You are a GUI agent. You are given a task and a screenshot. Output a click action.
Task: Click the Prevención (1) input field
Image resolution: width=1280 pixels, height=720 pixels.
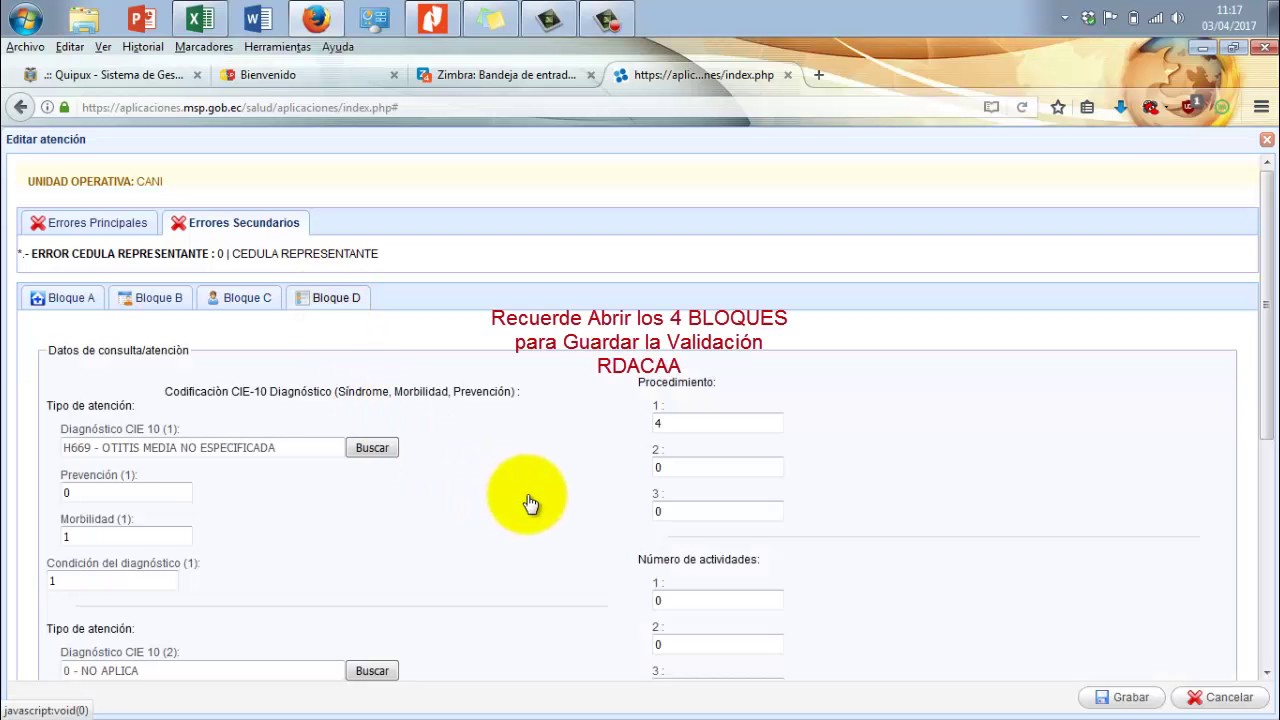[x=126, y=493]
